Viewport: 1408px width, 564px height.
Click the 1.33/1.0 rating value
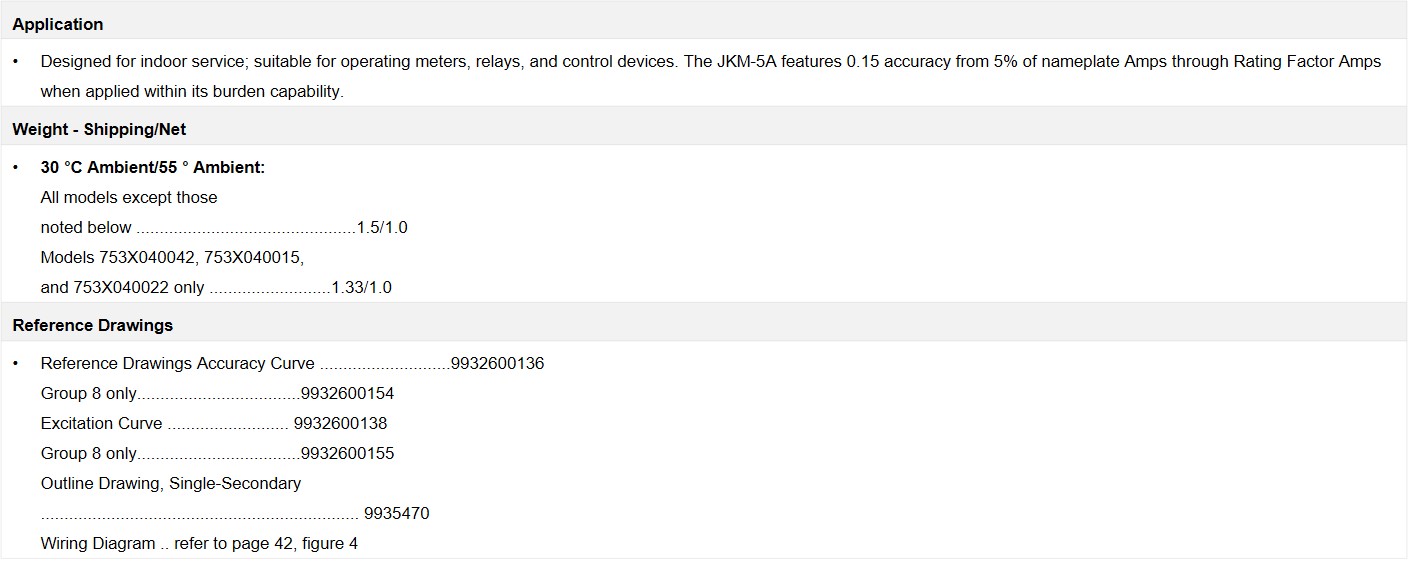(x=362, y=288)
